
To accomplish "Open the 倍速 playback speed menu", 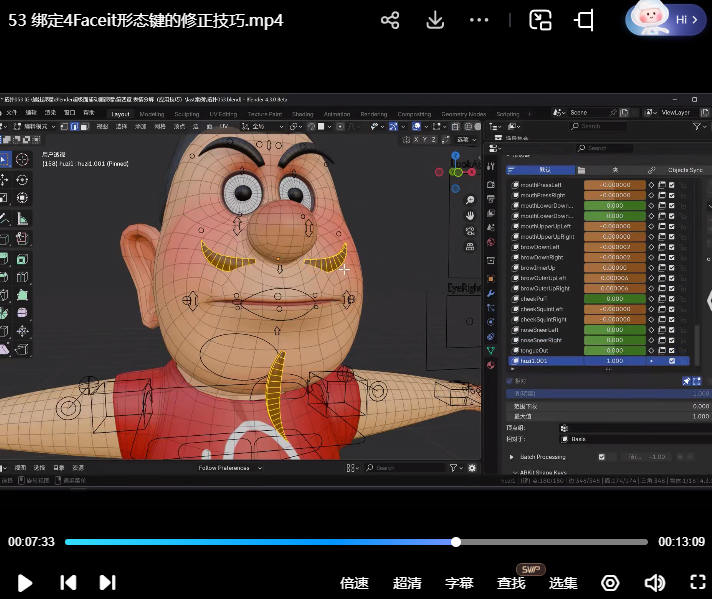I will point(355,583).
